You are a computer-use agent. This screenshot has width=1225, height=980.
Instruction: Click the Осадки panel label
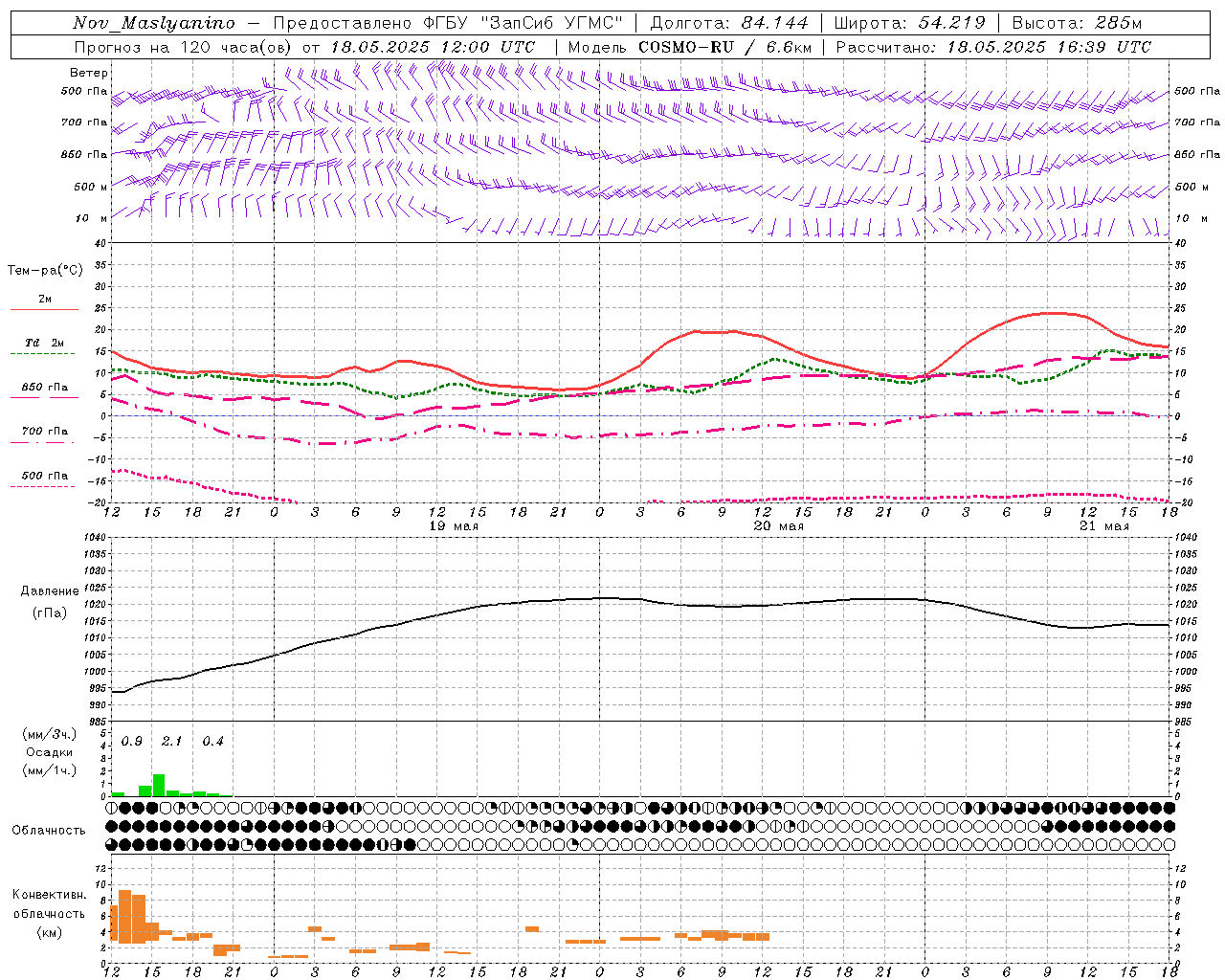tap(50, 753)
